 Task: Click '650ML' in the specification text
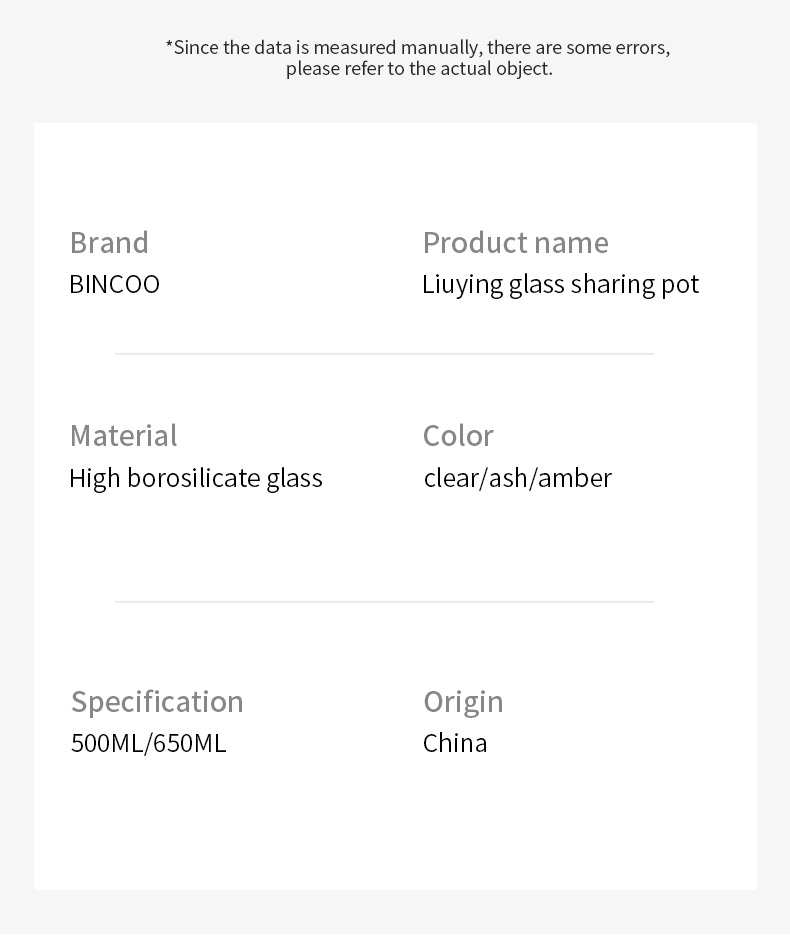point(190,744)
